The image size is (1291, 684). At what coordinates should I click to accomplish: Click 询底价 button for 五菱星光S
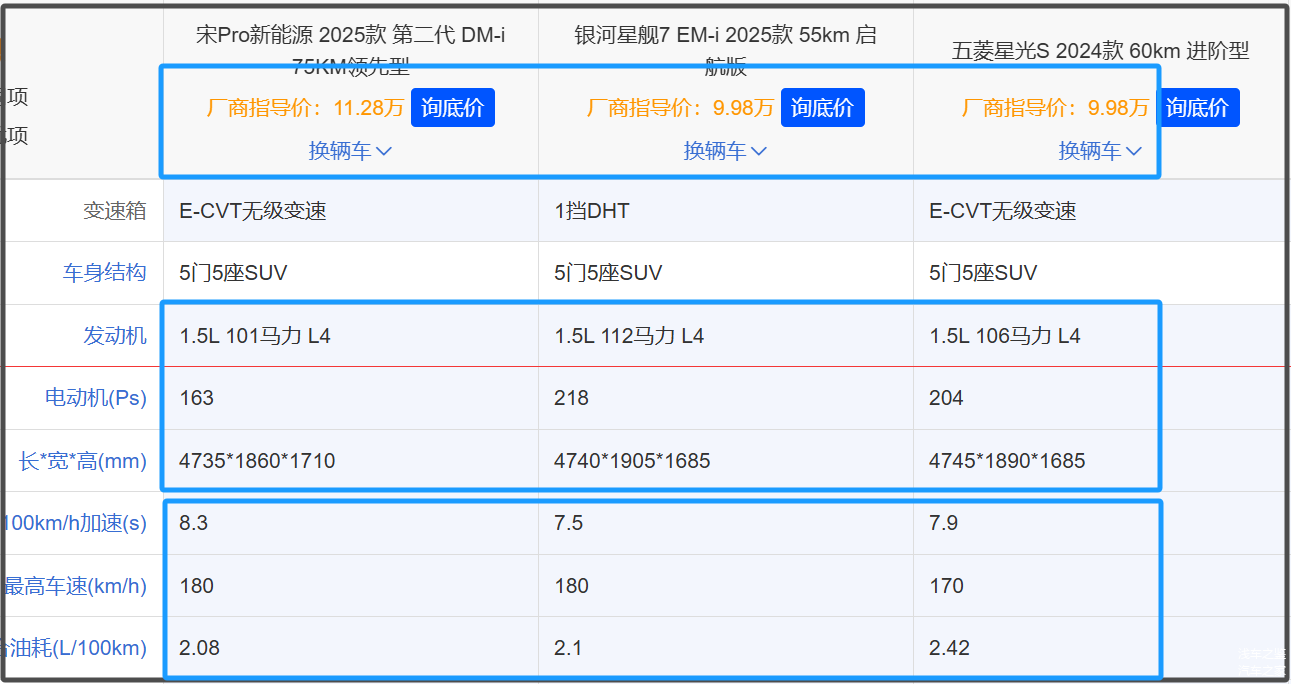click(1197, 108)
